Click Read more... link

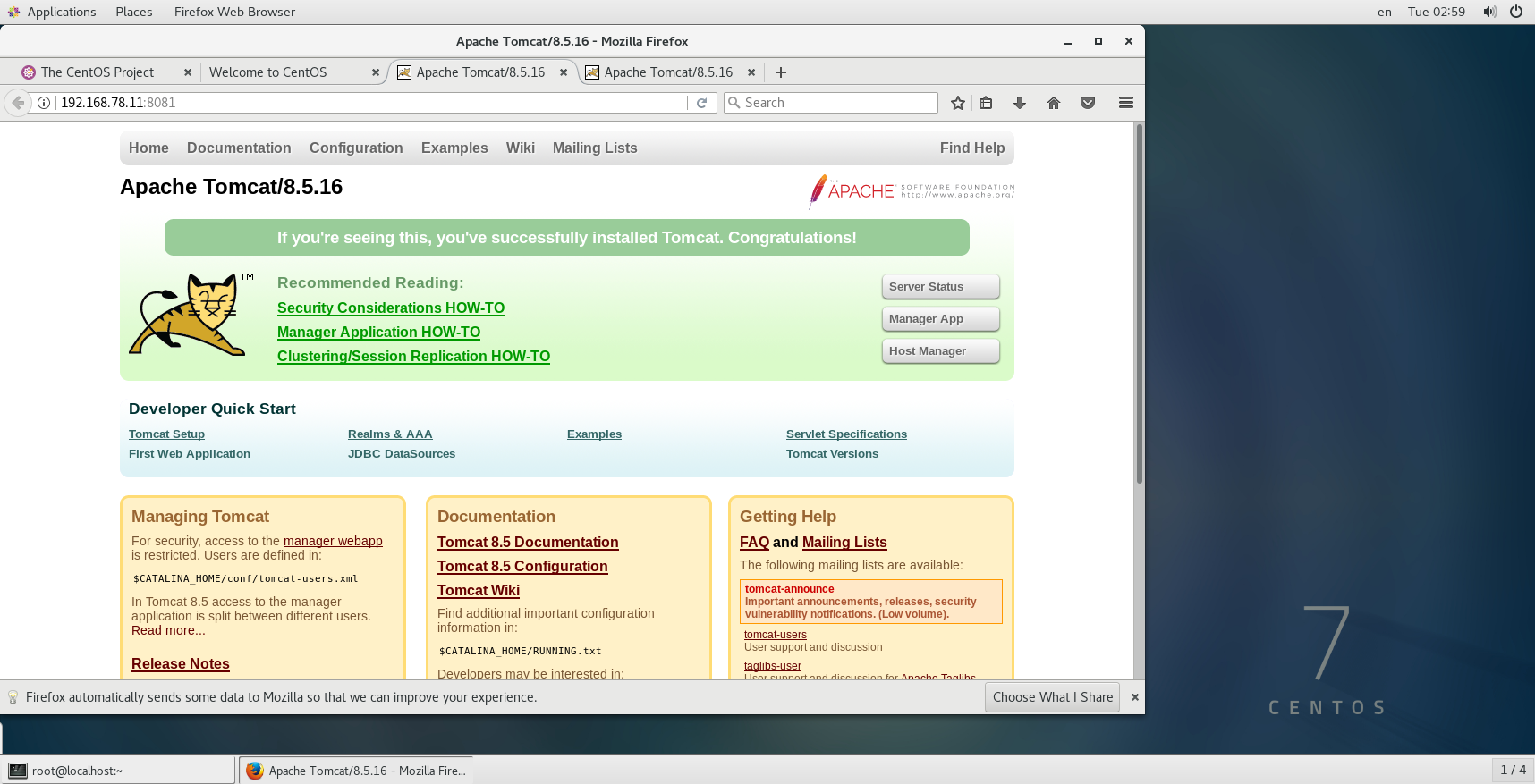click(x=168, y=630)
